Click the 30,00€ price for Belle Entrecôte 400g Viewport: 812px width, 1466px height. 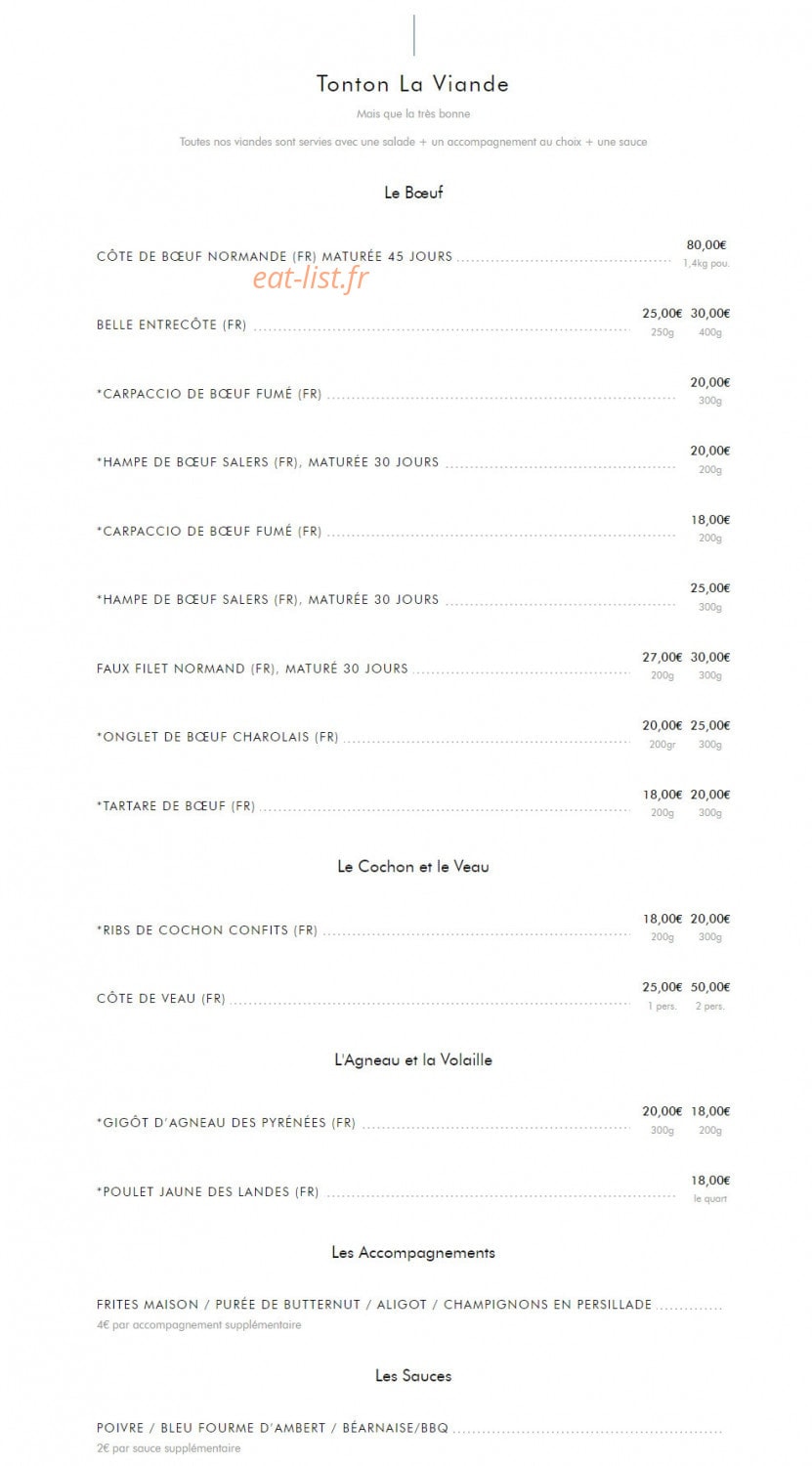pyautogui.click(x=710, y=314)
